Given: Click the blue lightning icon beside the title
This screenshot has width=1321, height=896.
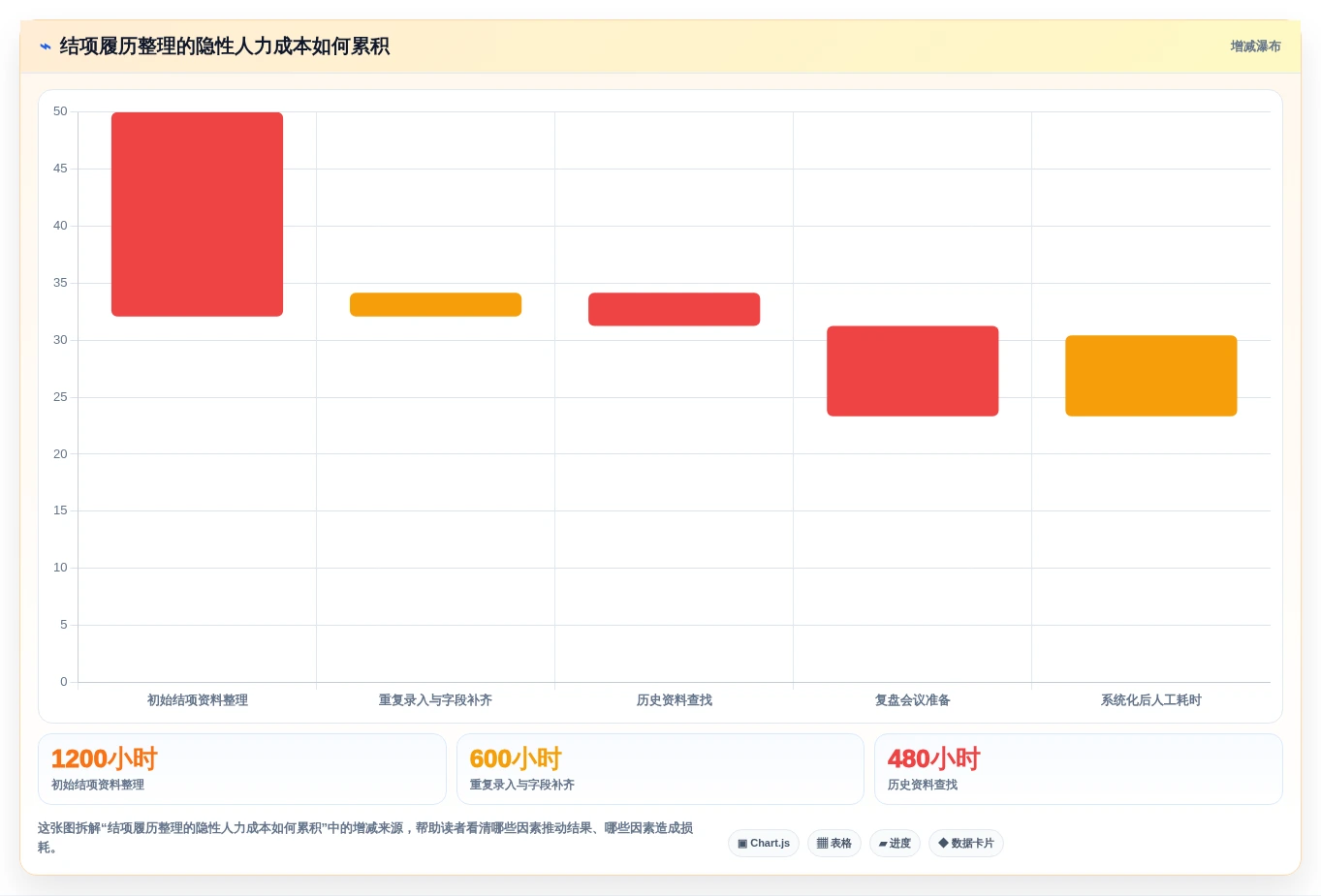Looking at the screenshot, I should pyautogui.click(x=45, y=46).
